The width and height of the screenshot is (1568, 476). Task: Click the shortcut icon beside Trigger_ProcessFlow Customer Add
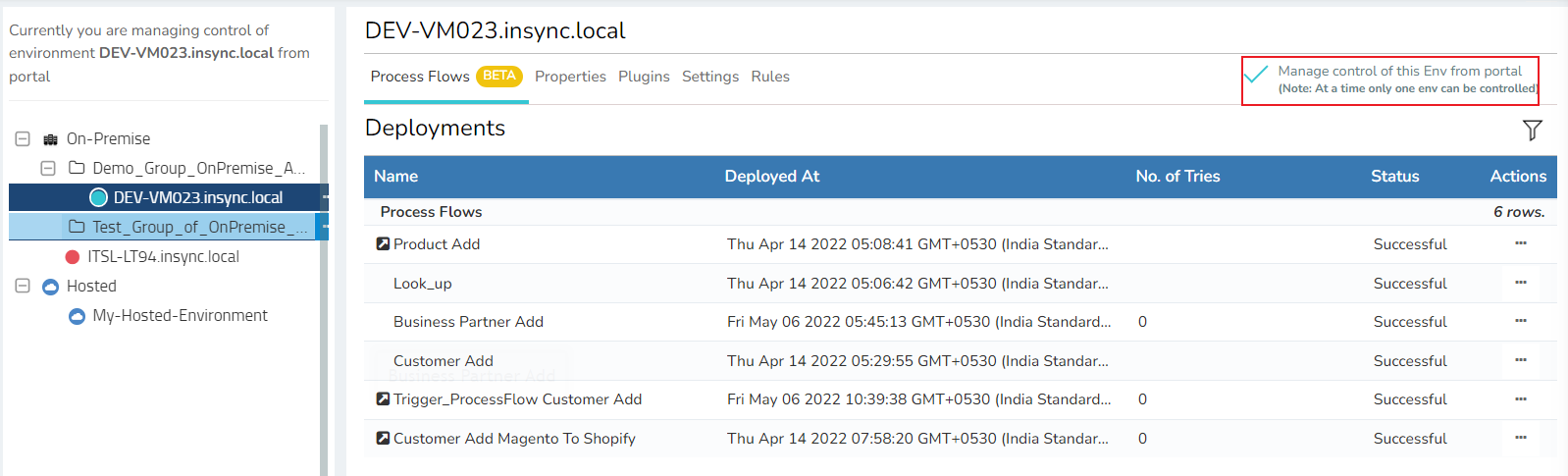[x=383, y=399]
